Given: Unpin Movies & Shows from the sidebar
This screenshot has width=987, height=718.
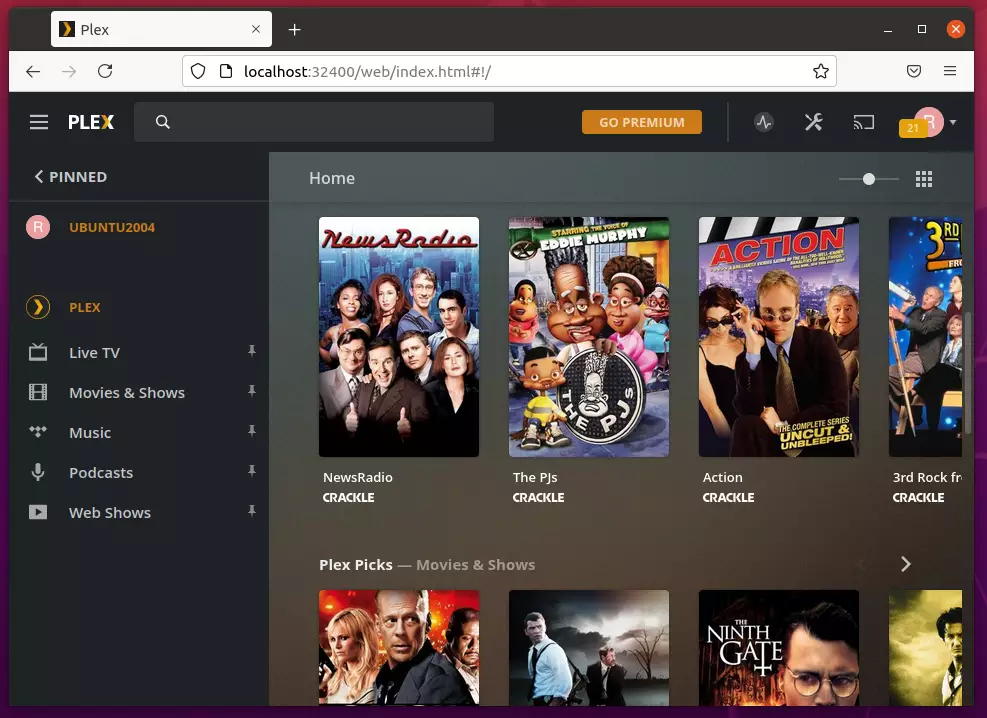Looking at the screenshot, I should click(x=252, y=391).
